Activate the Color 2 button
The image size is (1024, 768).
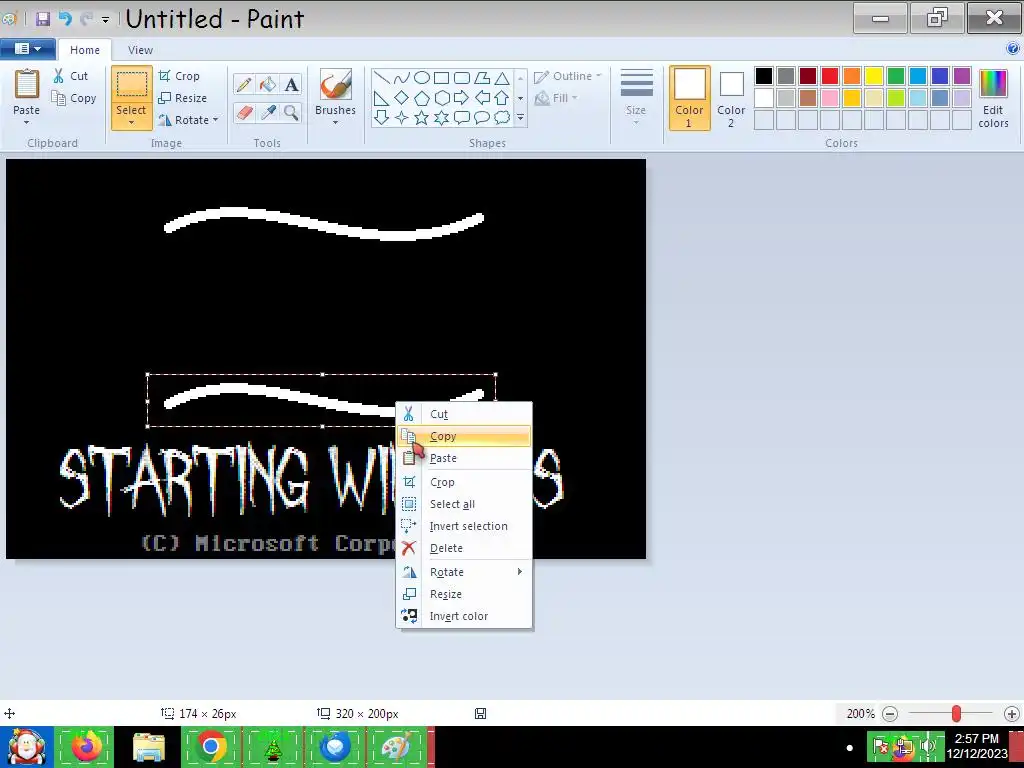pos(731,98)
